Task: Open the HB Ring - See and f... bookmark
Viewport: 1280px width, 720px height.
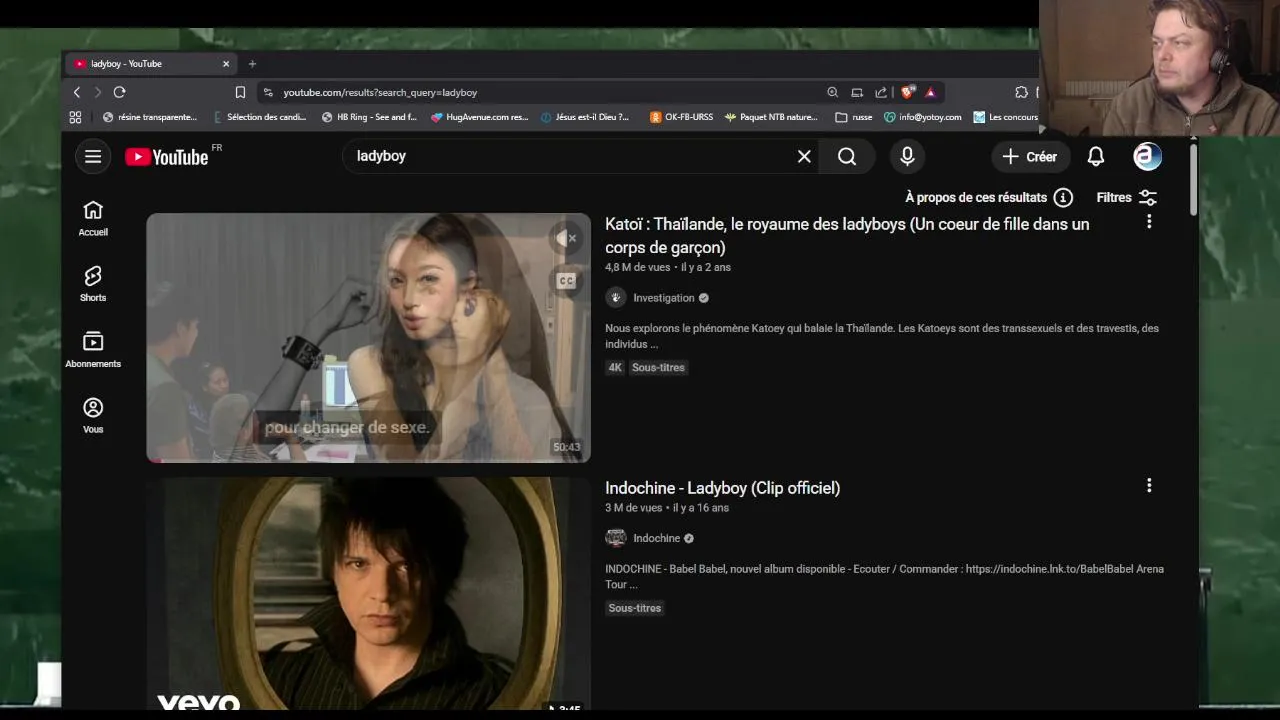Action: tap(369, 117)
